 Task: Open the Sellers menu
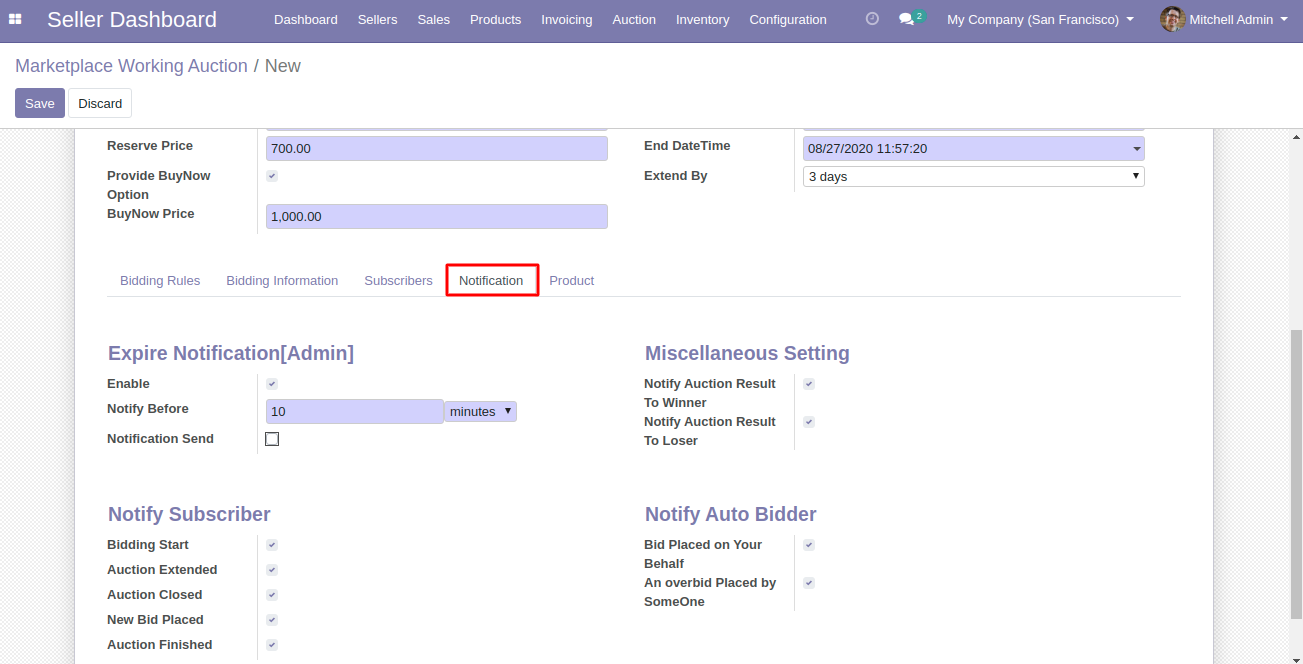point(377,19)
